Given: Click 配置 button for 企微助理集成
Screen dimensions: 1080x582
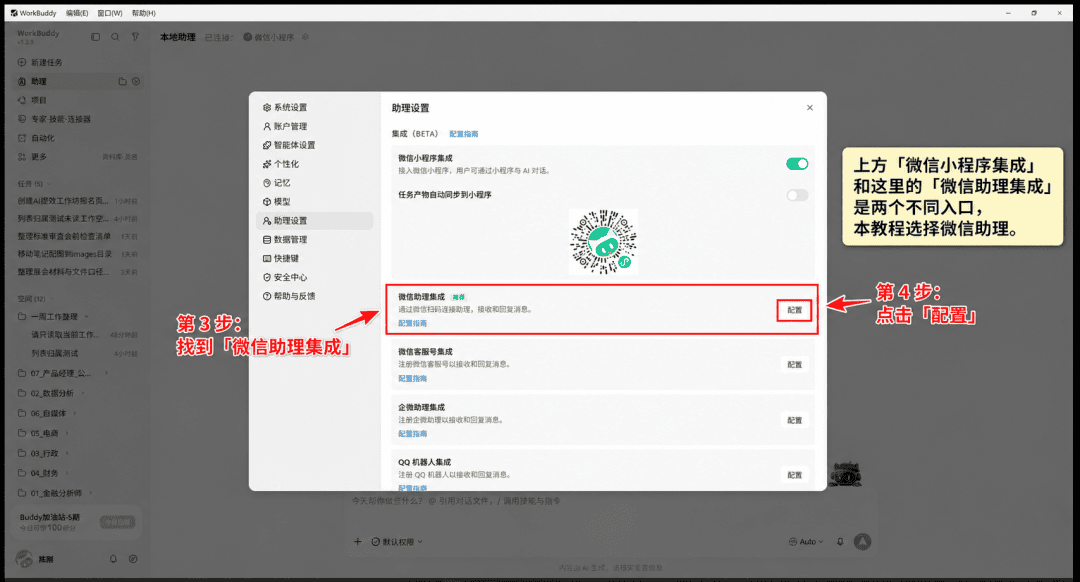Looking at the screenshot, I should [795, 420].
